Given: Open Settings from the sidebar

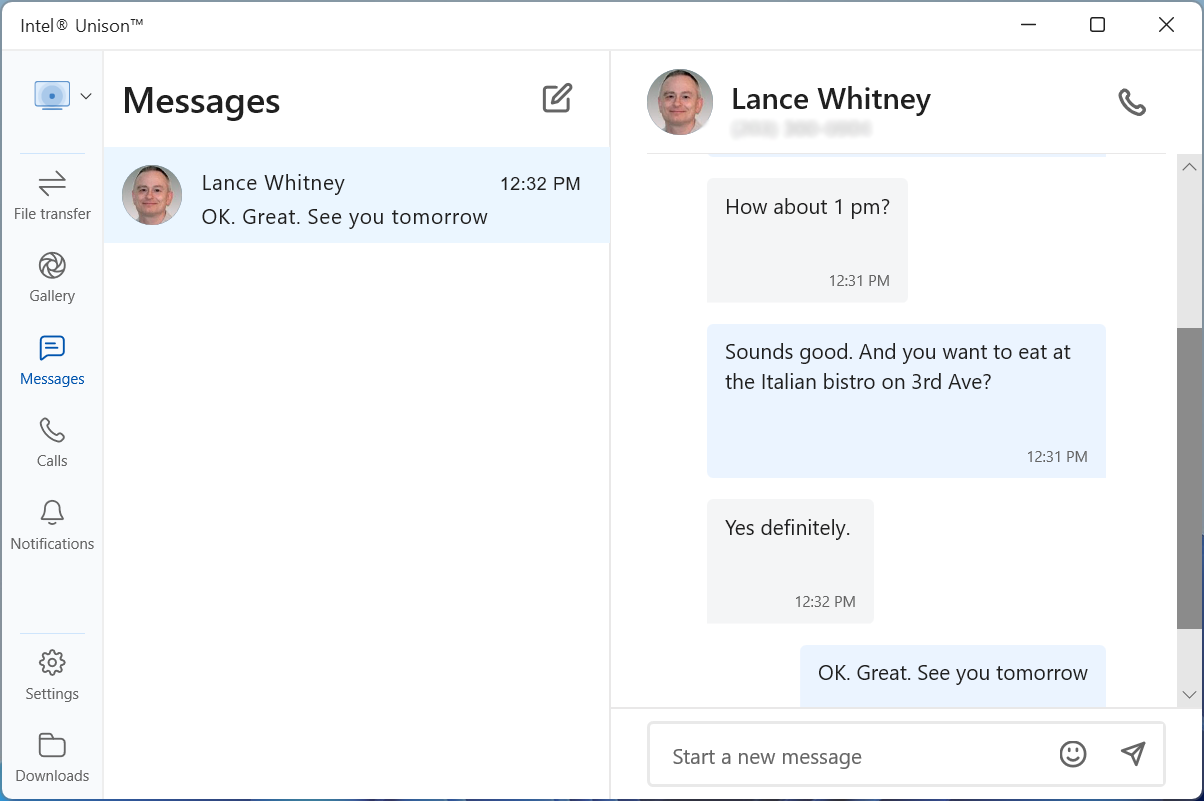Looking at the screenshot, I should coord(52,675).
